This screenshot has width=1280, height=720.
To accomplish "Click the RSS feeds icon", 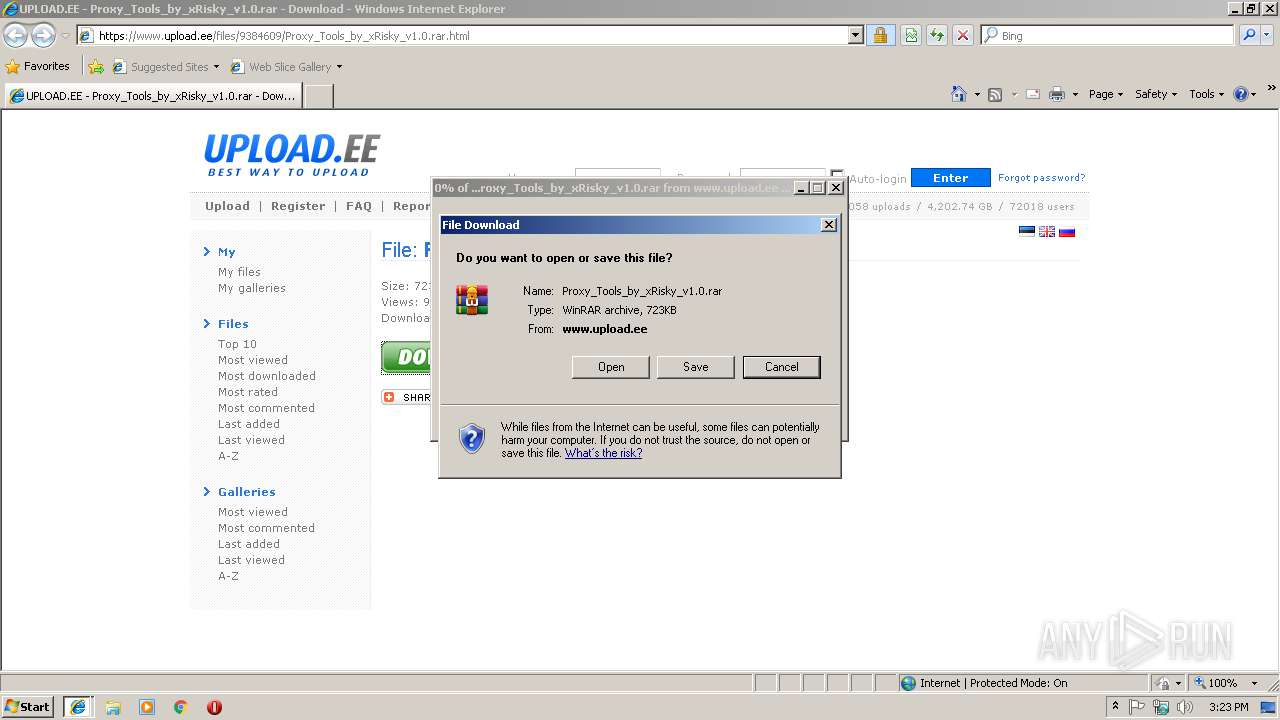I will click(x=995, y=94).
